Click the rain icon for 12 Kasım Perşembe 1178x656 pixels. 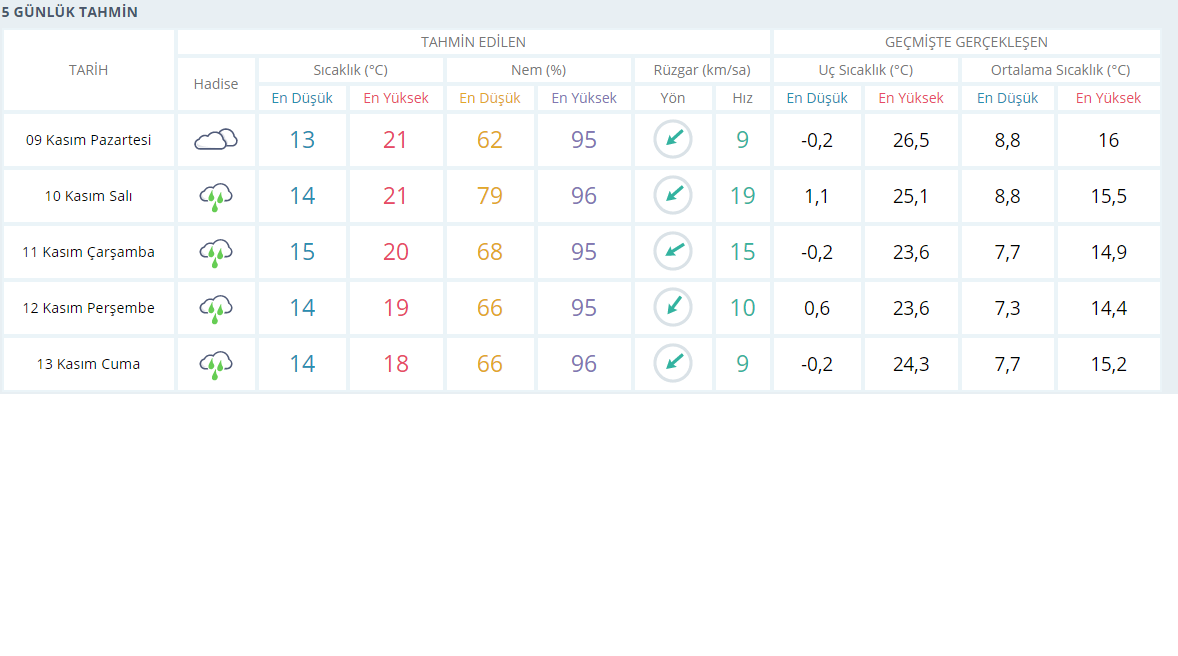216,308
